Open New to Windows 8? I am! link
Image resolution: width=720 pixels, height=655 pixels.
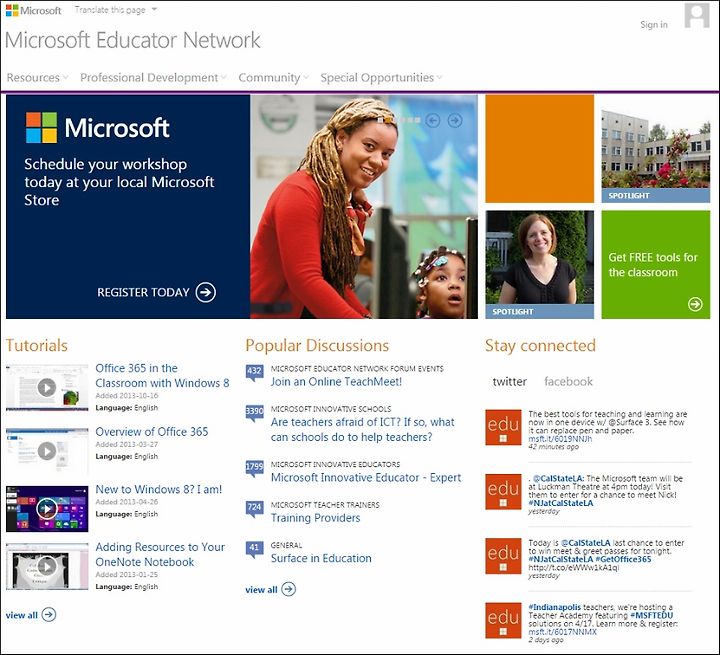point(158,489)
